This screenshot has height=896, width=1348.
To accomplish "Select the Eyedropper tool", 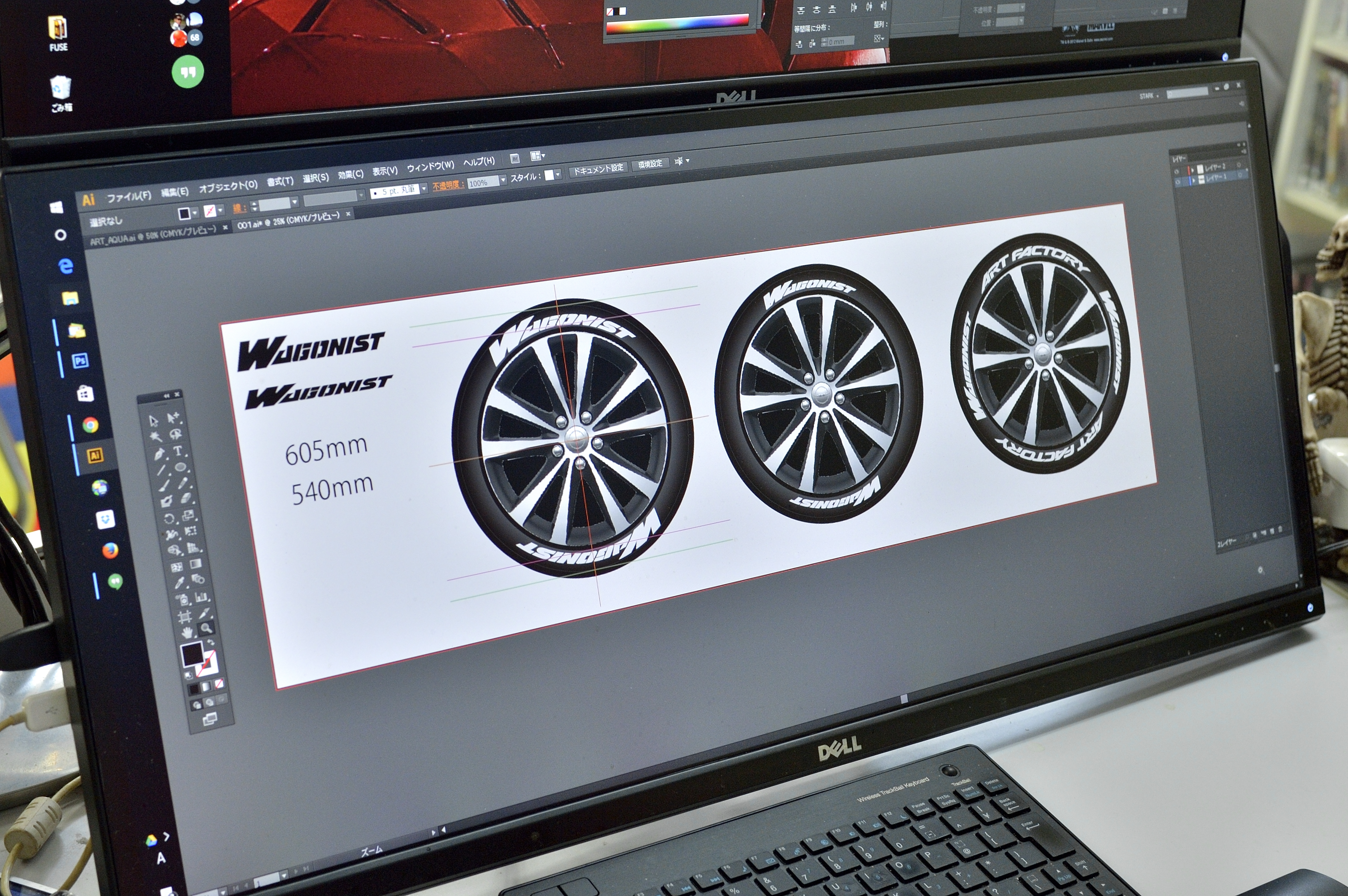I will click(179, 583).
